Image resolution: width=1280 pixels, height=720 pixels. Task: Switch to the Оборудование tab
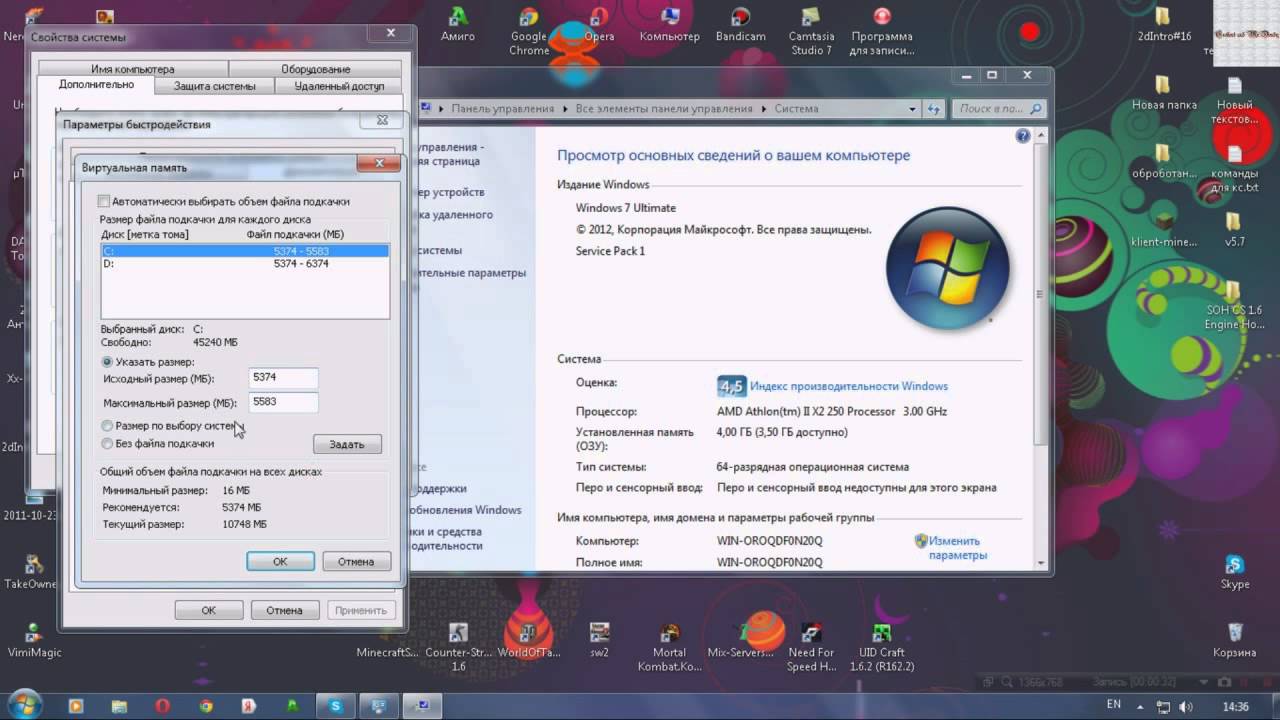point(315,69)
